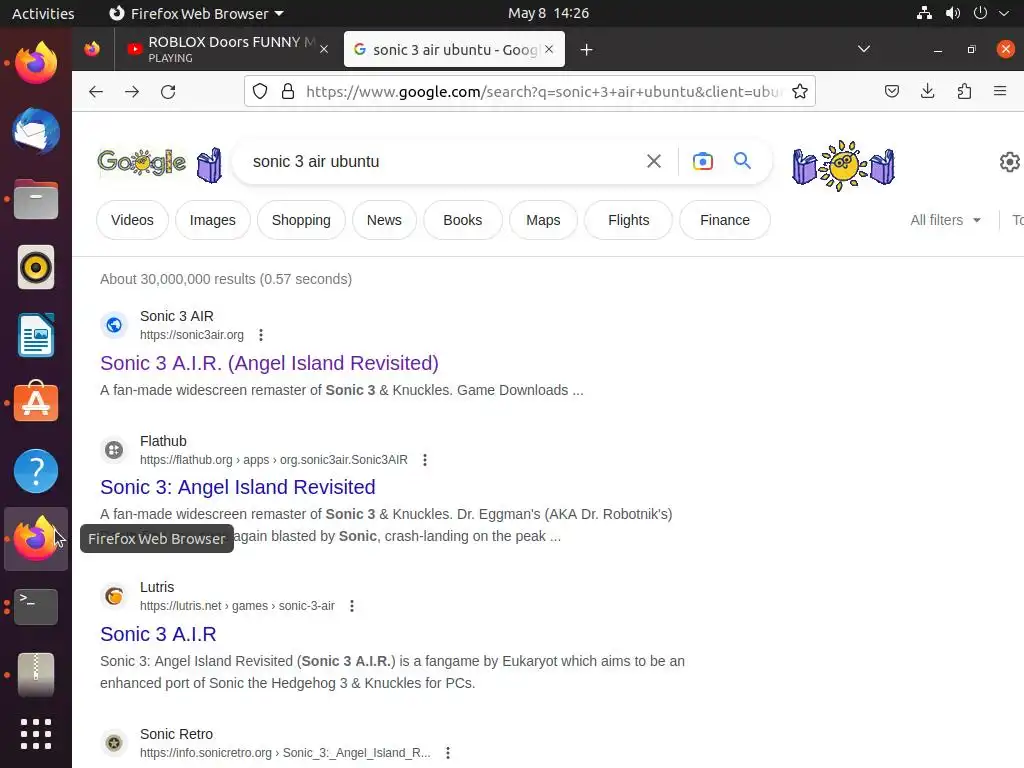The height and width of the screenshot is (768, 1024).
Task: Open the https://sonic3air.org URL text
Action: click(191, 335)
